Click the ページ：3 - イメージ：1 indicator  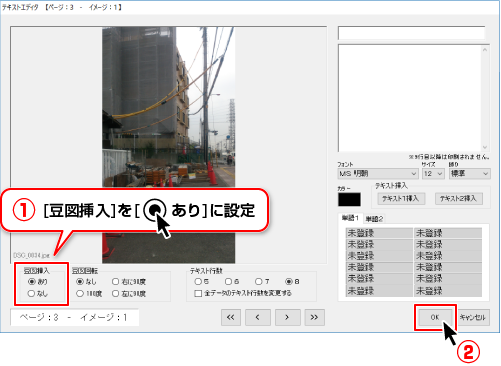pyautogui.click(x=74, y=317)
